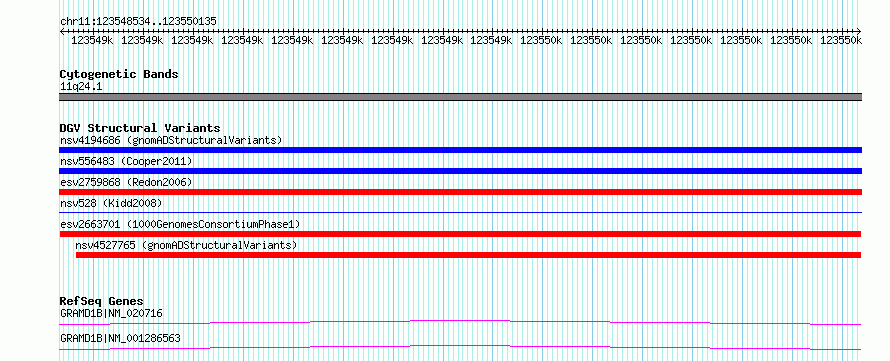This screenshot has height=361, width=890.
Task: Click the nsv528 (Kidd2008) label
Action: pyautogui.click(x=111, y=203)
